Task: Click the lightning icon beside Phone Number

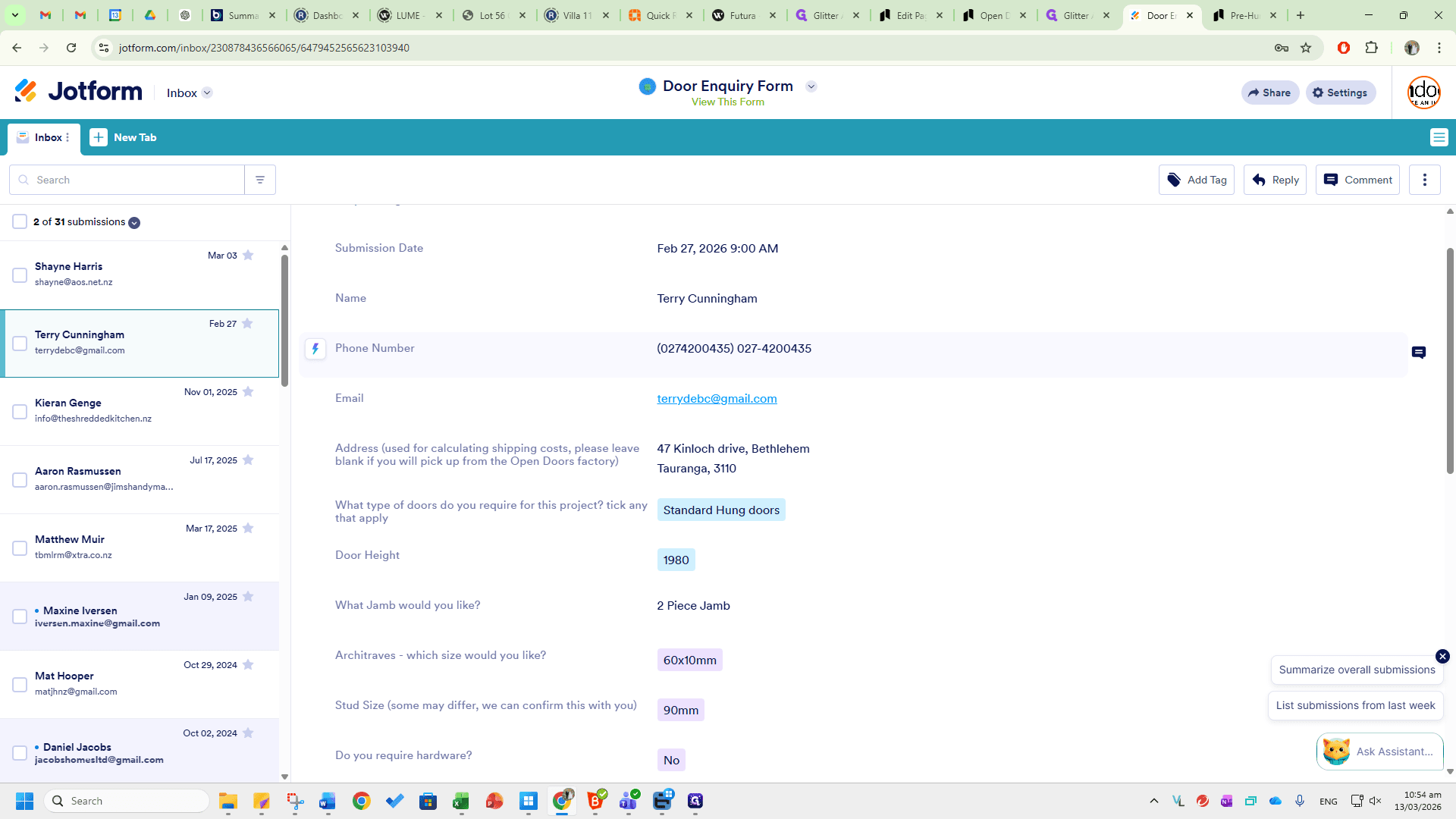Action: [315, 349]
